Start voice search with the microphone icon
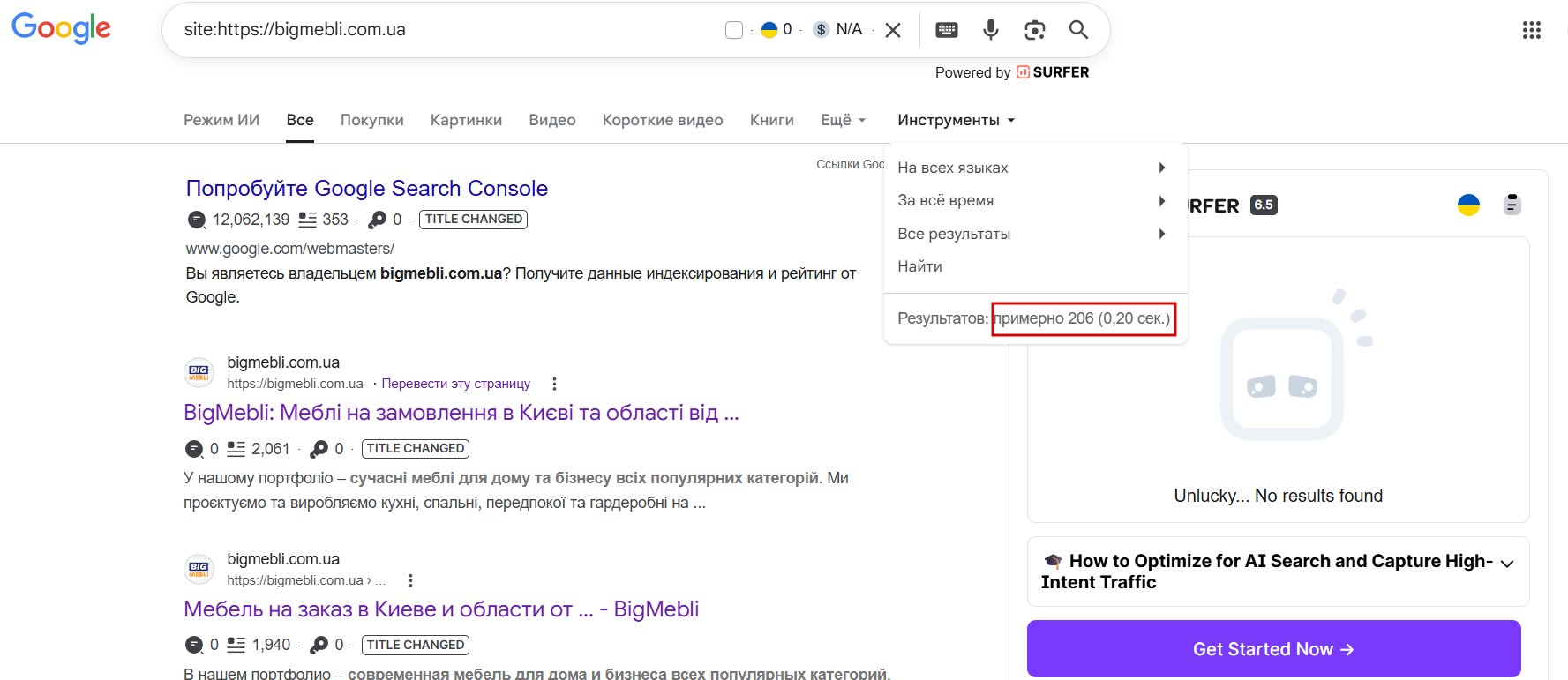Viewport: 1568px width, 680px height. (991, 30)
